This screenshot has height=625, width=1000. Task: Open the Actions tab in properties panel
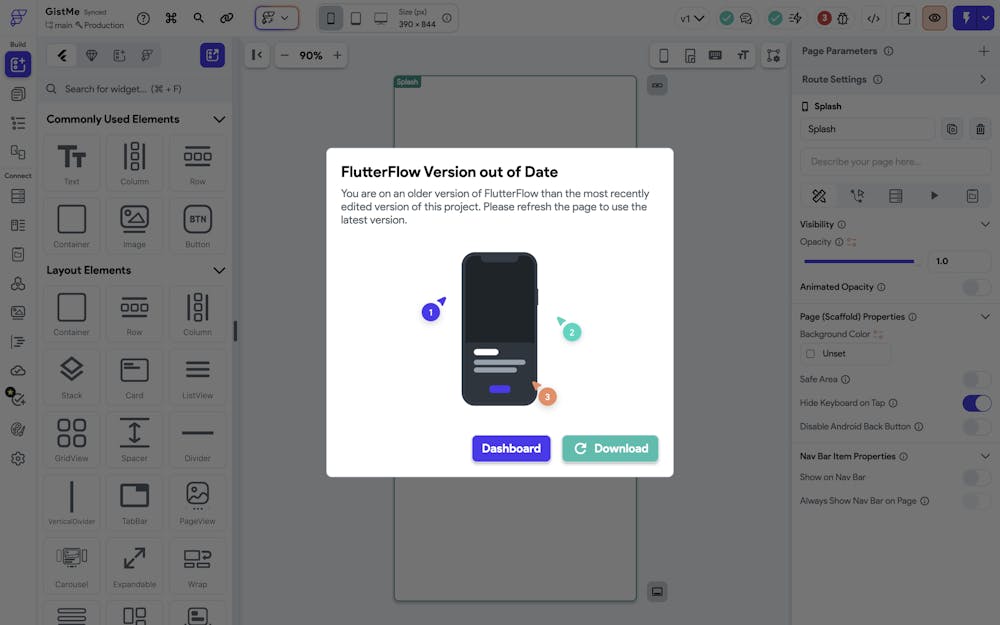[x=857, y=196]
